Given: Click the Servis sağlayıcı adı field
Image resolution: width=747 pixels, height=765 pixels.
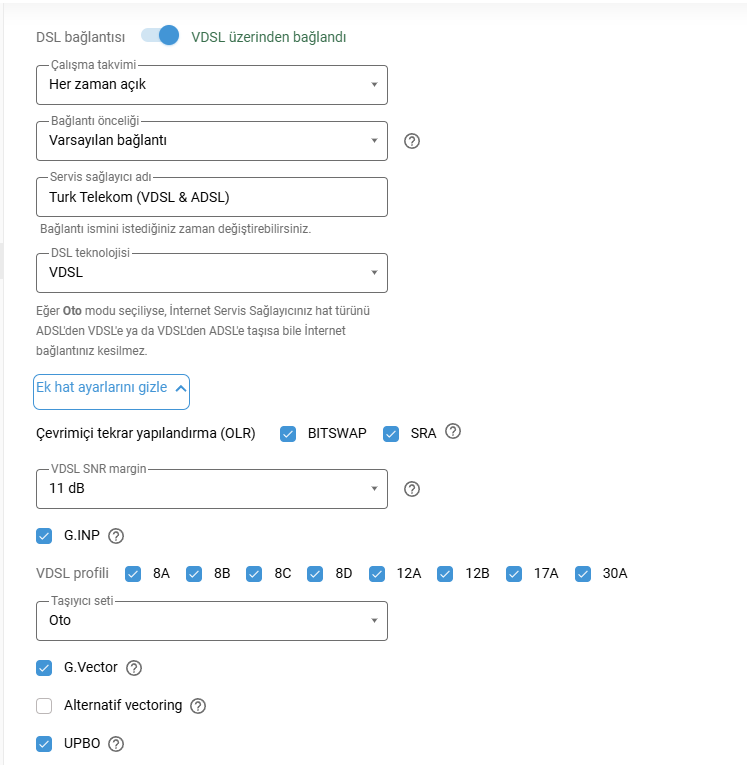Looking at the screenshot, I should 212,197.
